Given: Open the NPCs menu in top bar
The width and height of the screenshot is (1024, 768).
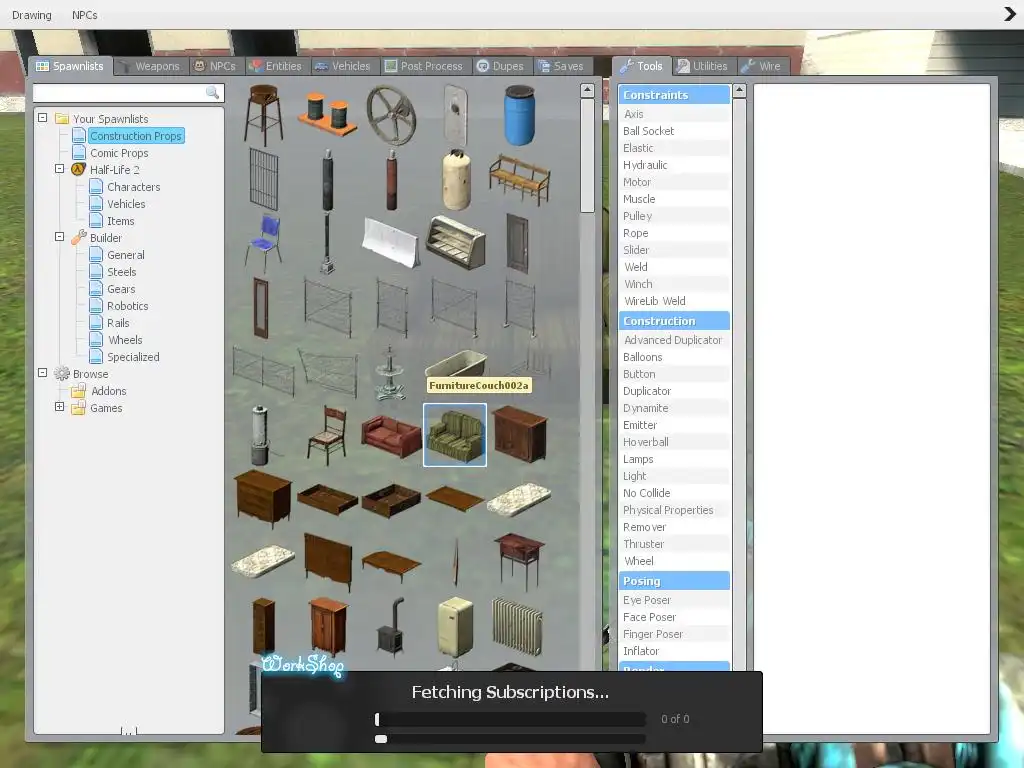Looking at the screenshot, I should pos(84,14).
